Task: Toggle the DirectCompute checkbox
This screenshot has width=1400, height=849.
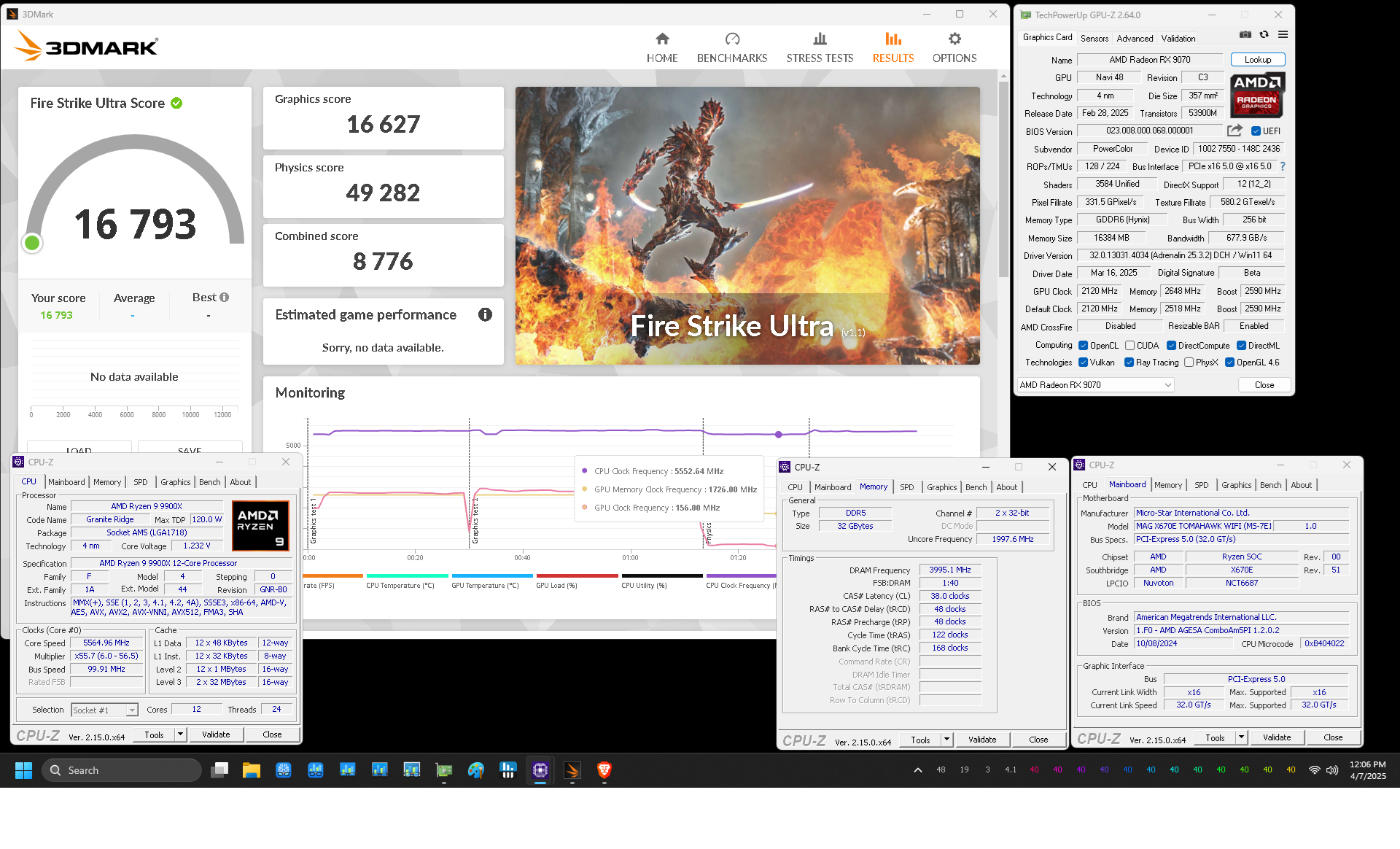Action: tap(1171, 346)
